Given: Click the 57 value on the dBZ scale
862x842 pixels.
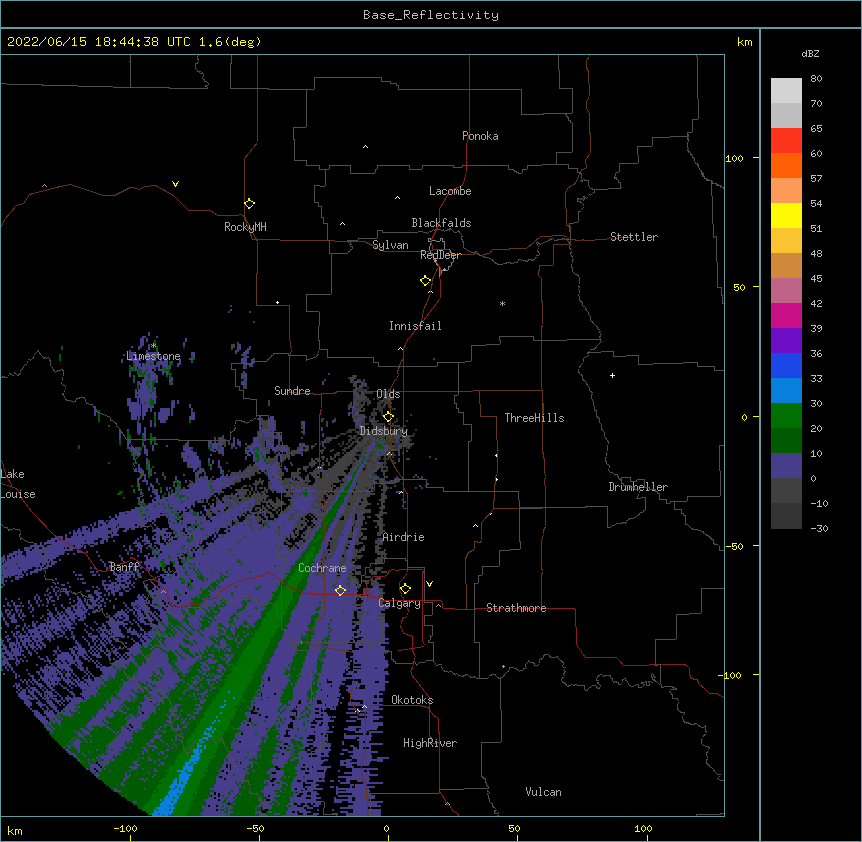Looking at the screenshot, I should tap(816, 179).
